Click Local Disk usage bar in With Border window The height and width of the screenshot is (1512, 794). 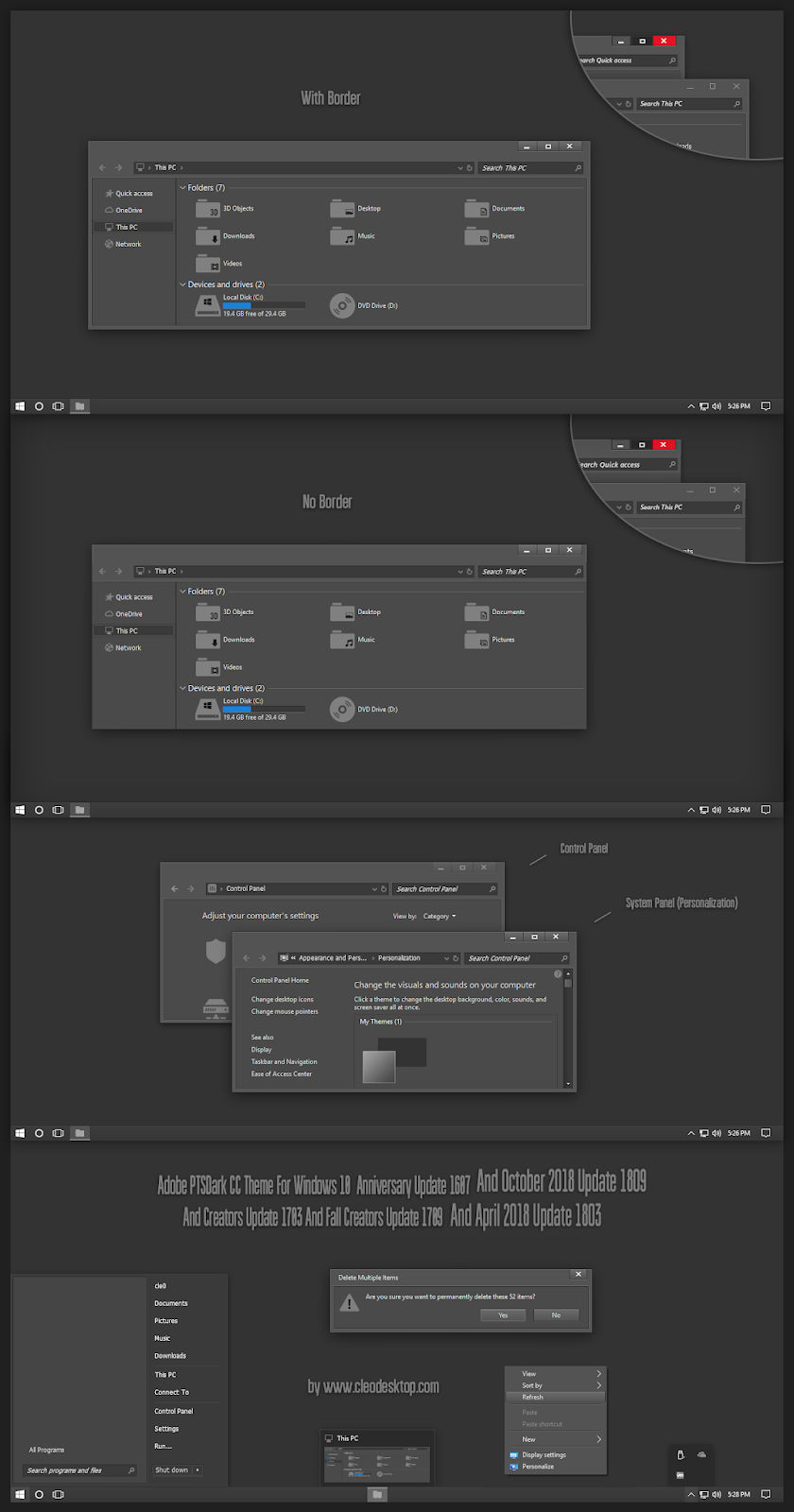click(265, 305)
